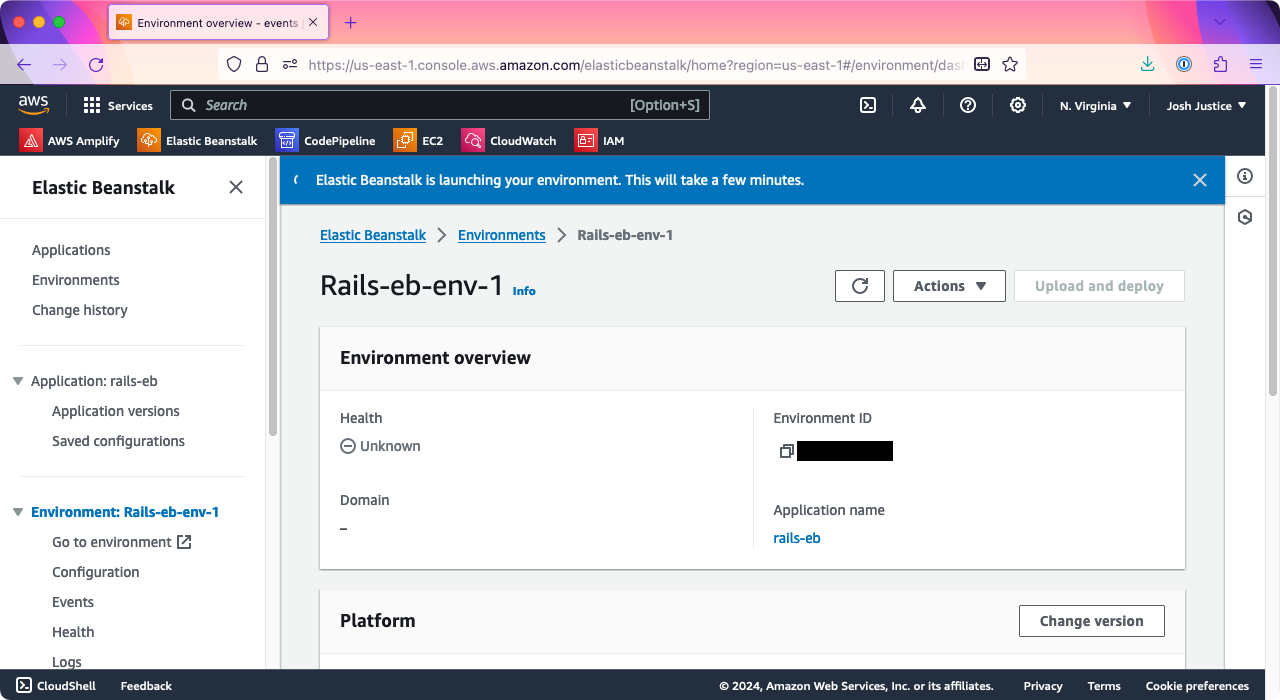1280x700 pixels.
Task: Open Change history in the side navigation
Action: coord(80,310)
